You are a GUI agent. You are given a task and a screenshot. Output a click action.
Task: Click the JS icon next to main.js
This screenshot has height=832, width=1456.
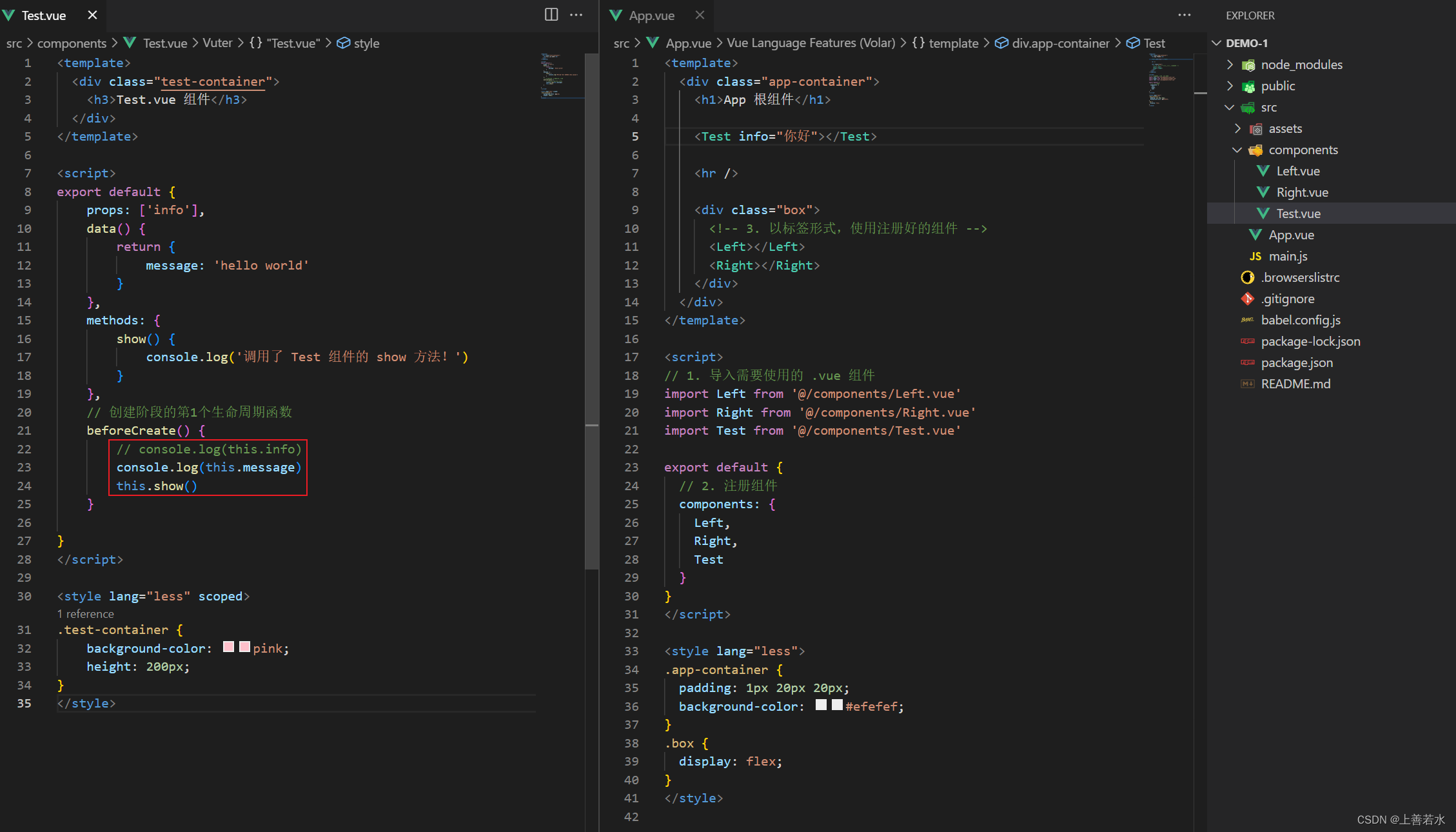click(1255, 256)
